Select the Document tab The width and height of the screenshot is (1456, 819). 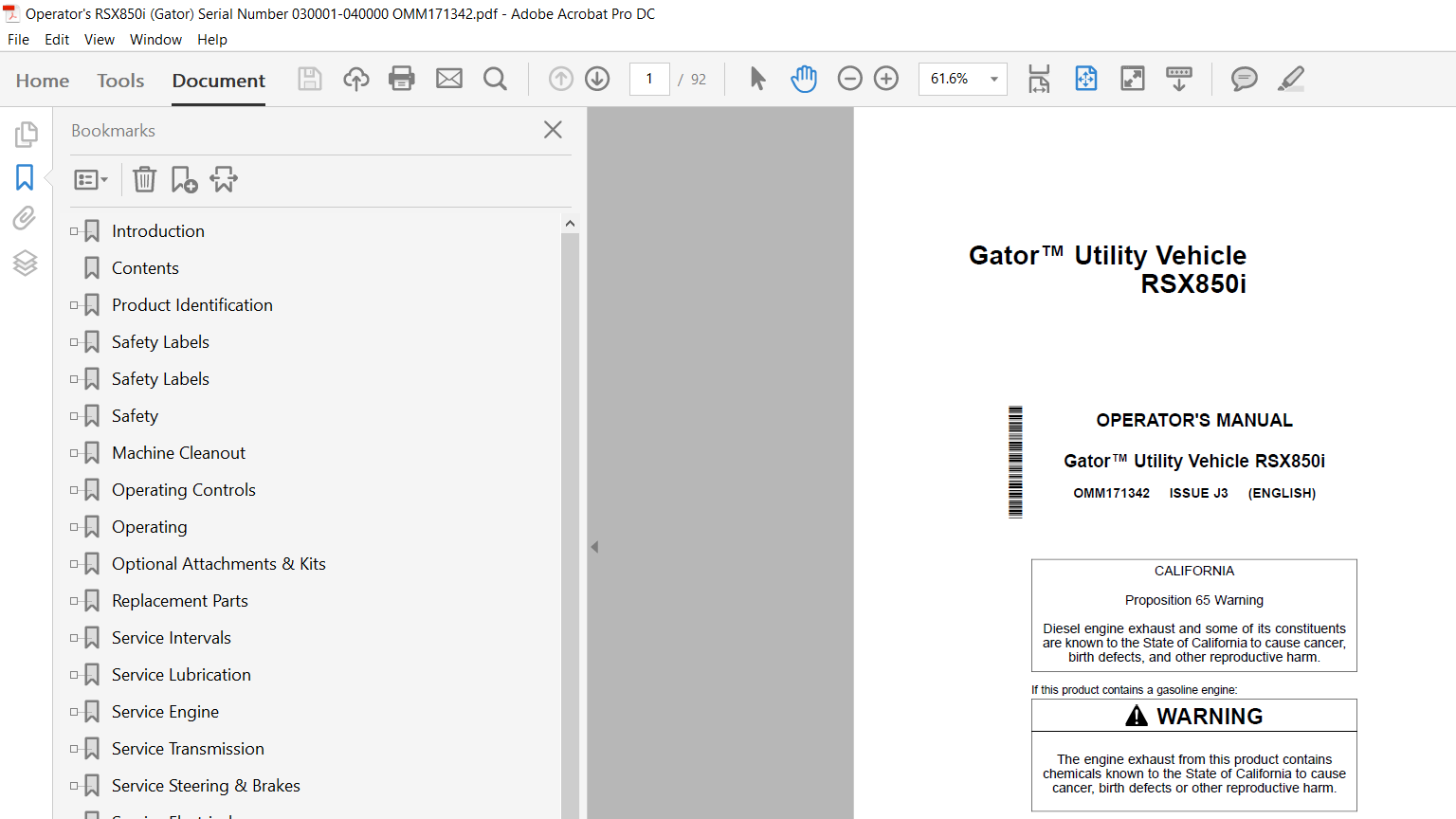pos(219,81)
